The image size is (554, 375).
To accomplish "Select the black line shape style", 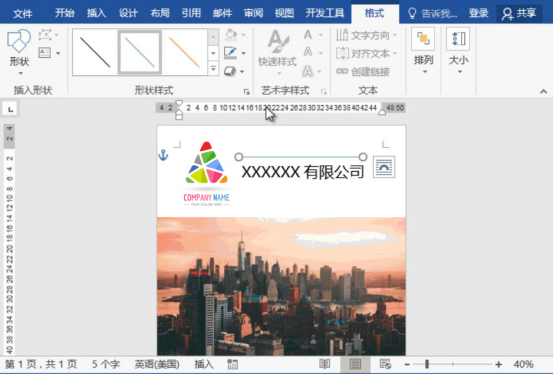I will click(95, 52).
